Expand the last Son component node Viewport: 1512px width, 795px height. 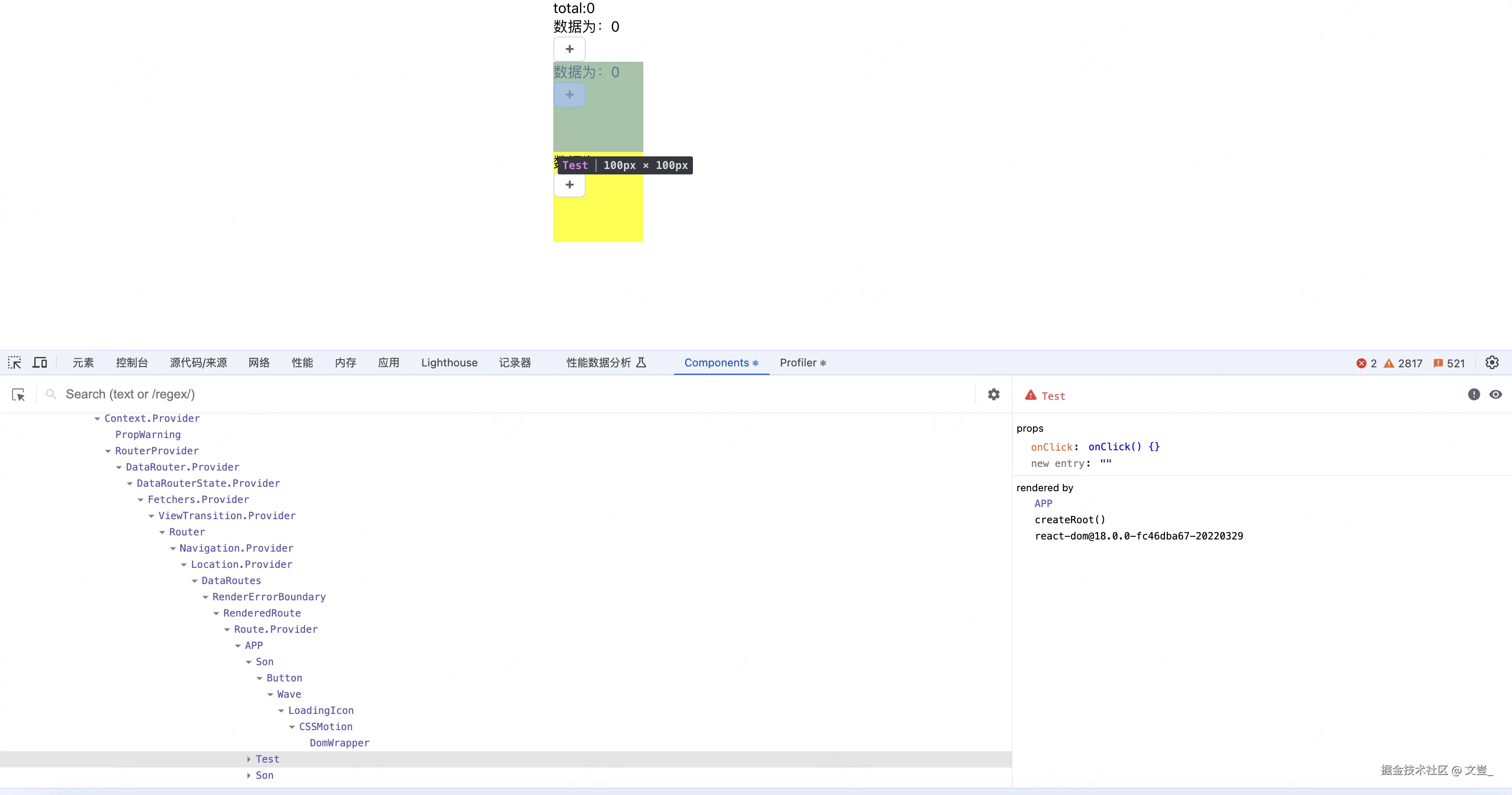(249, 776)
